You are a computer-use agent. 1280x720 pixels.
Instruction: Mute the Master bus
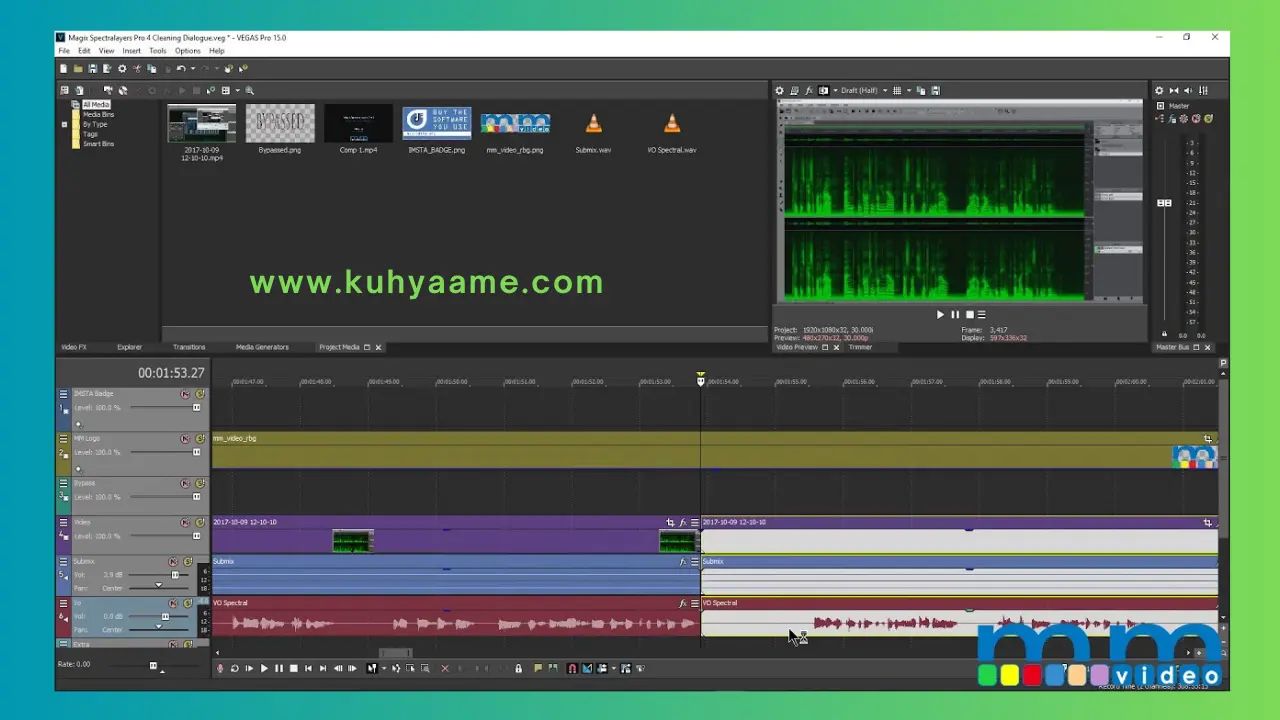pos(1196,118)
